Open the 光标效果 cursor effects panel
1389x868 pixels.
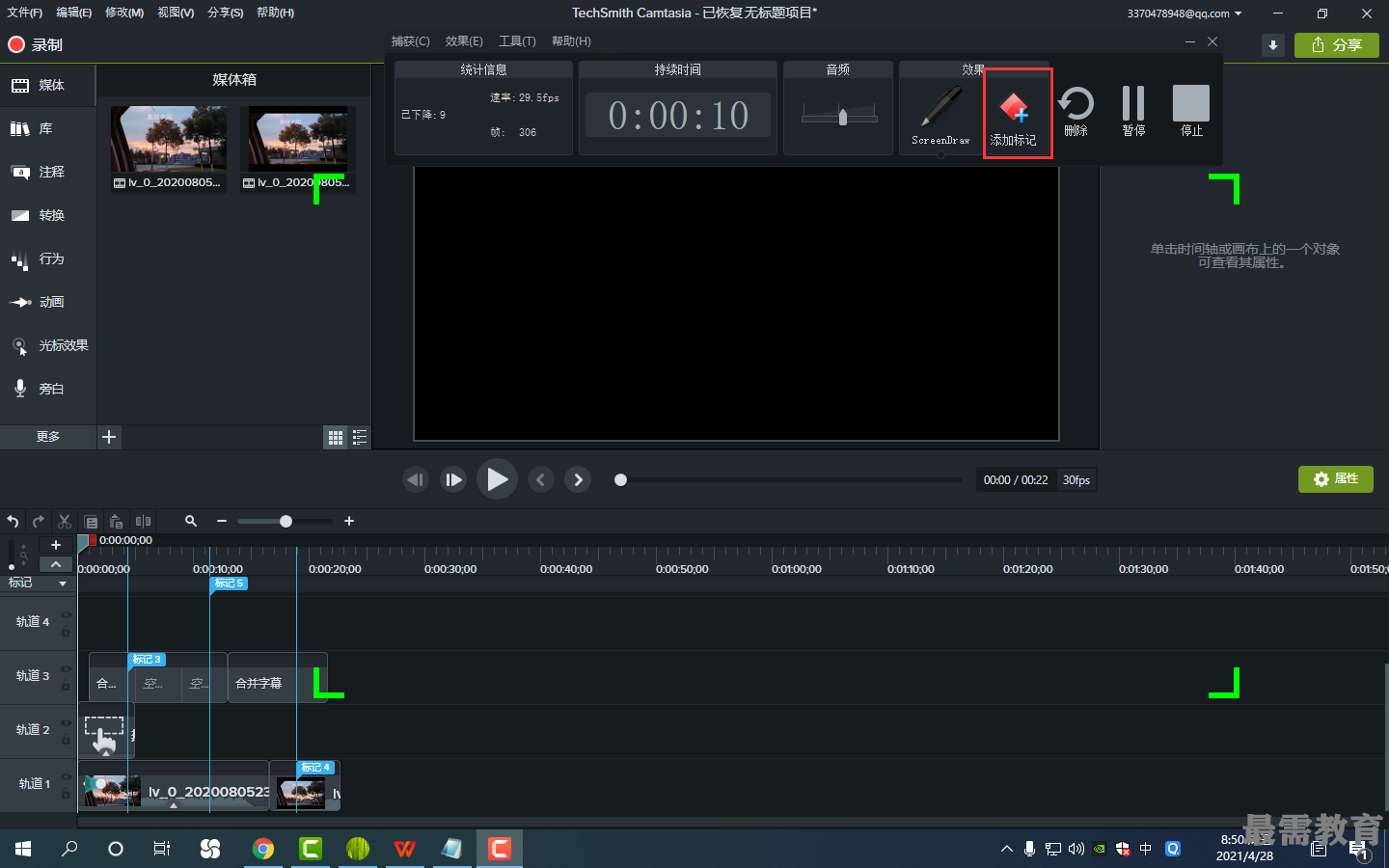(48, 345)
